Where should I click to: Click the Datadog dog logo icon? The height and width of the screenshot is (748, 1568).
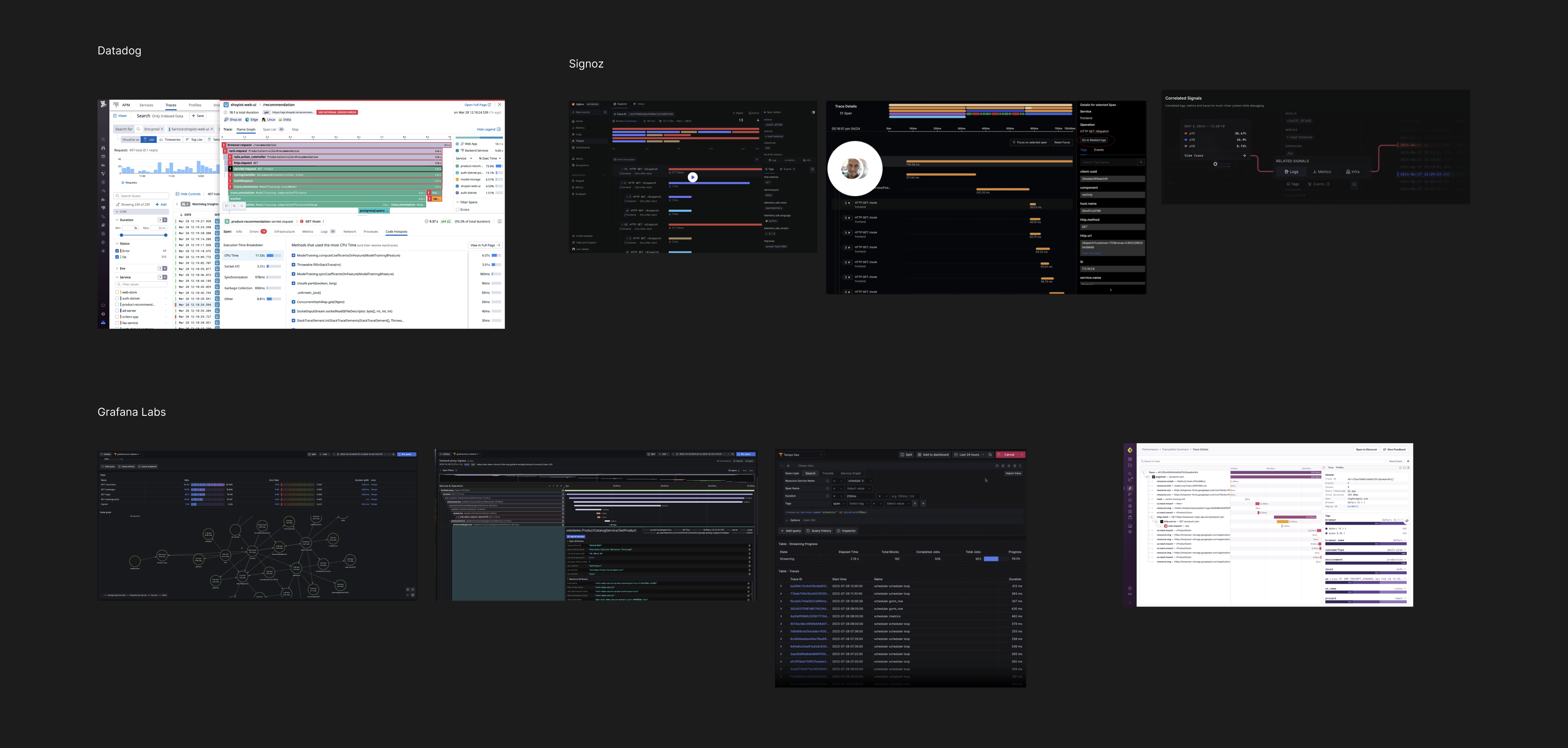[103, 105]
